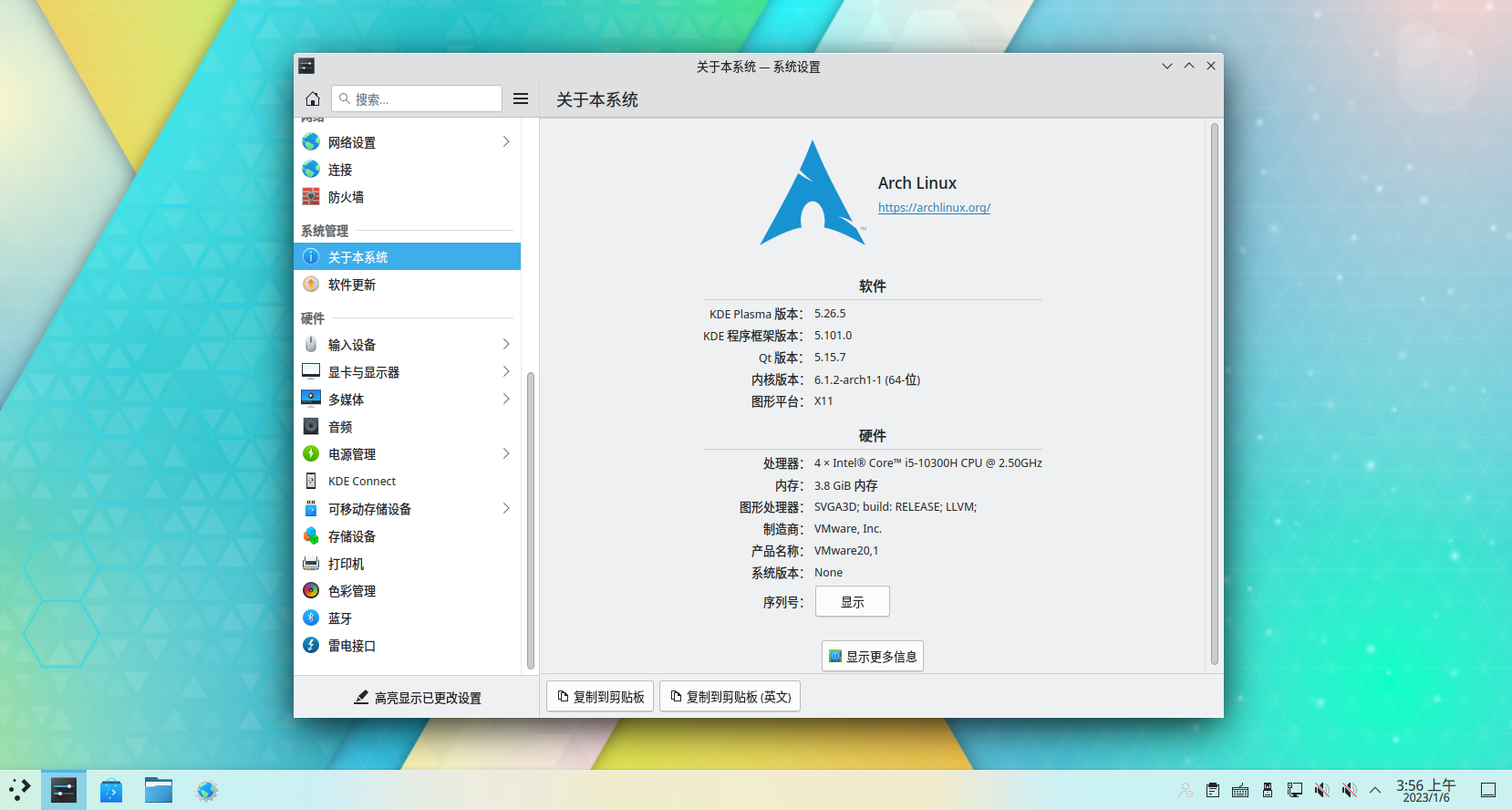Click the 复制到剪贴板 button
This screenshot has height=810, width=1512.
600,697
